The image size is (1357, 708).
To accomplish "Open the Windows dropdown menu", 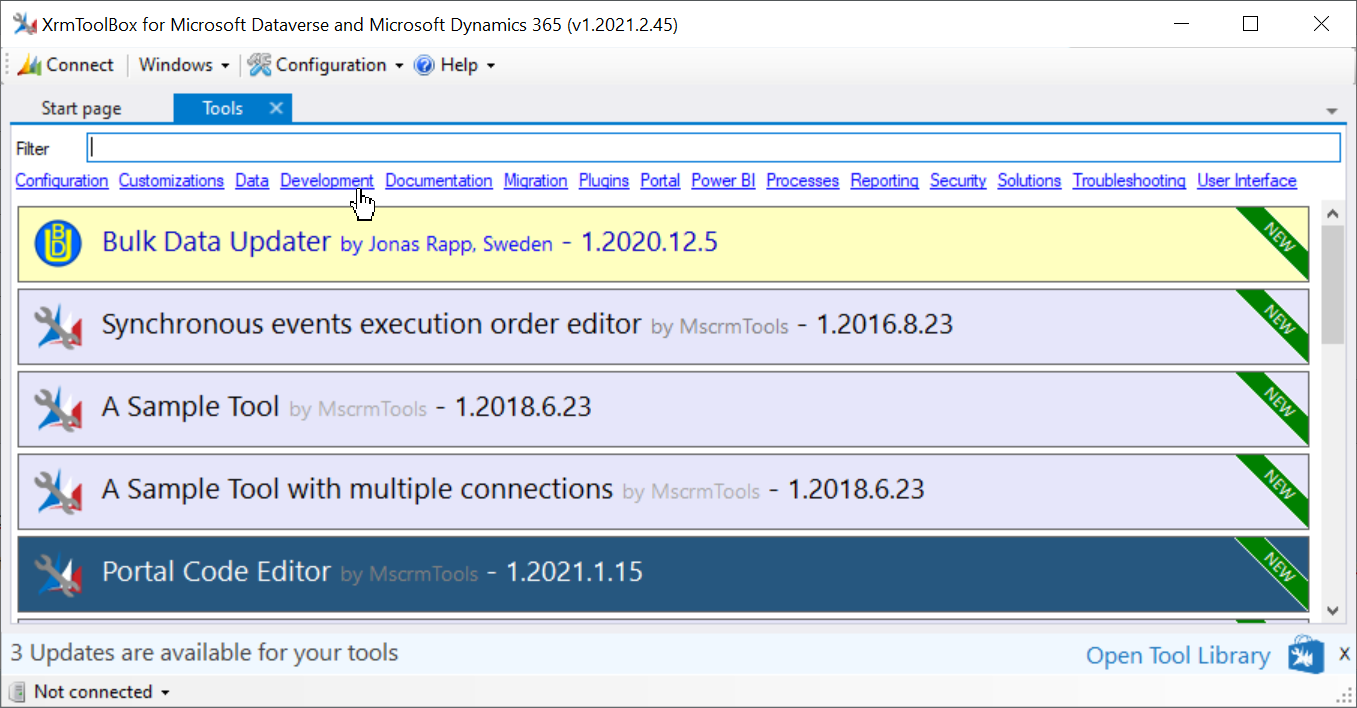I will pyautogui.click(x=184, y=65).
